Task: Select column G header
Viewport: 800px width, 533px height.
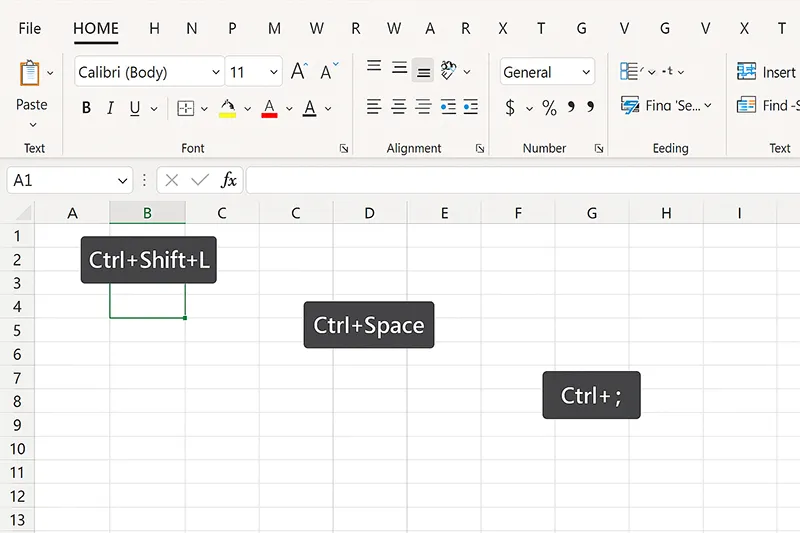Action: coord(592,213)
